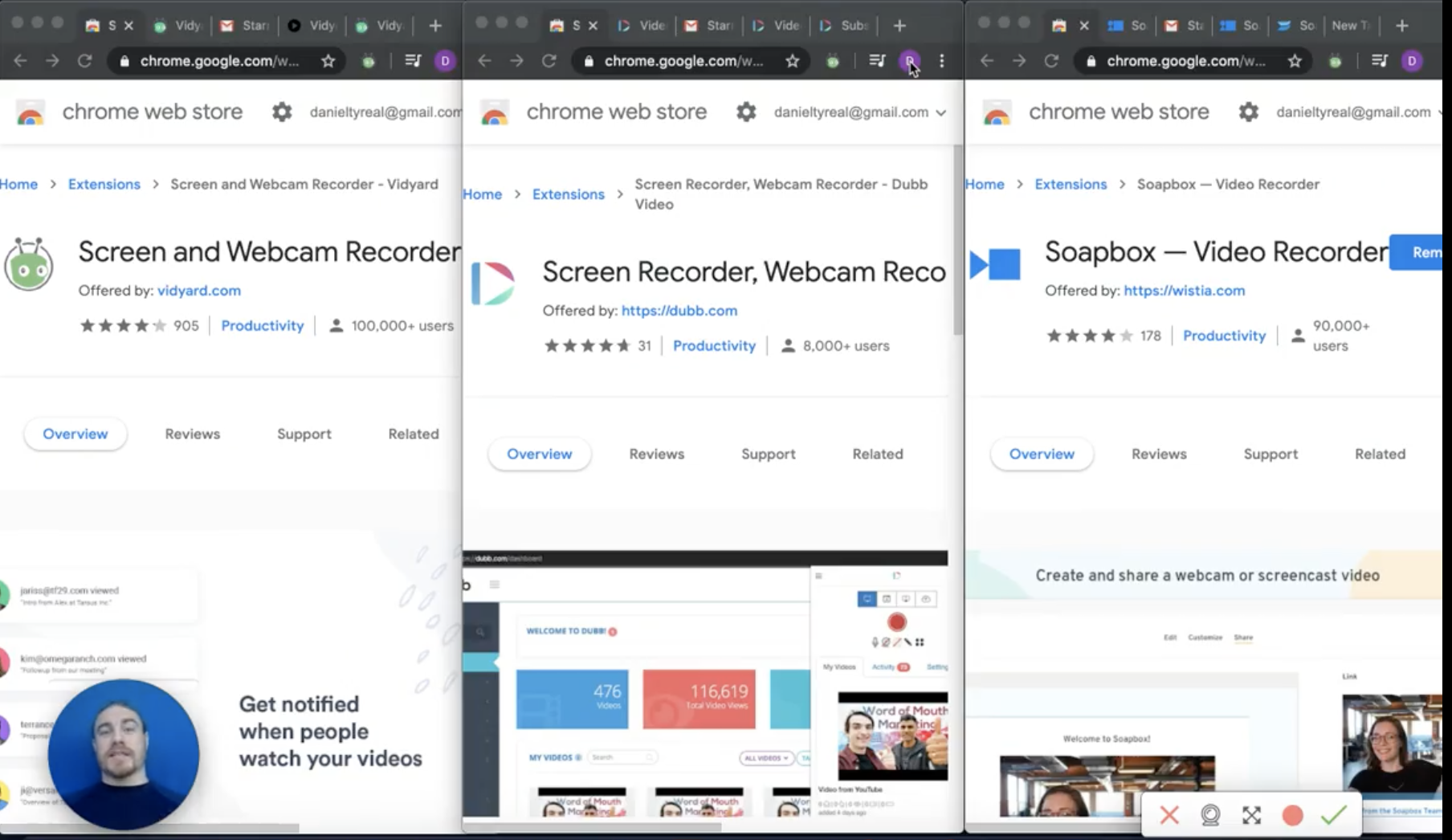The width and height of the screenshot is (1452, 840).
Task: Switch to the Reviews tab on the Vidyard page
Action: pyautogui.click(x=193, y=434)
